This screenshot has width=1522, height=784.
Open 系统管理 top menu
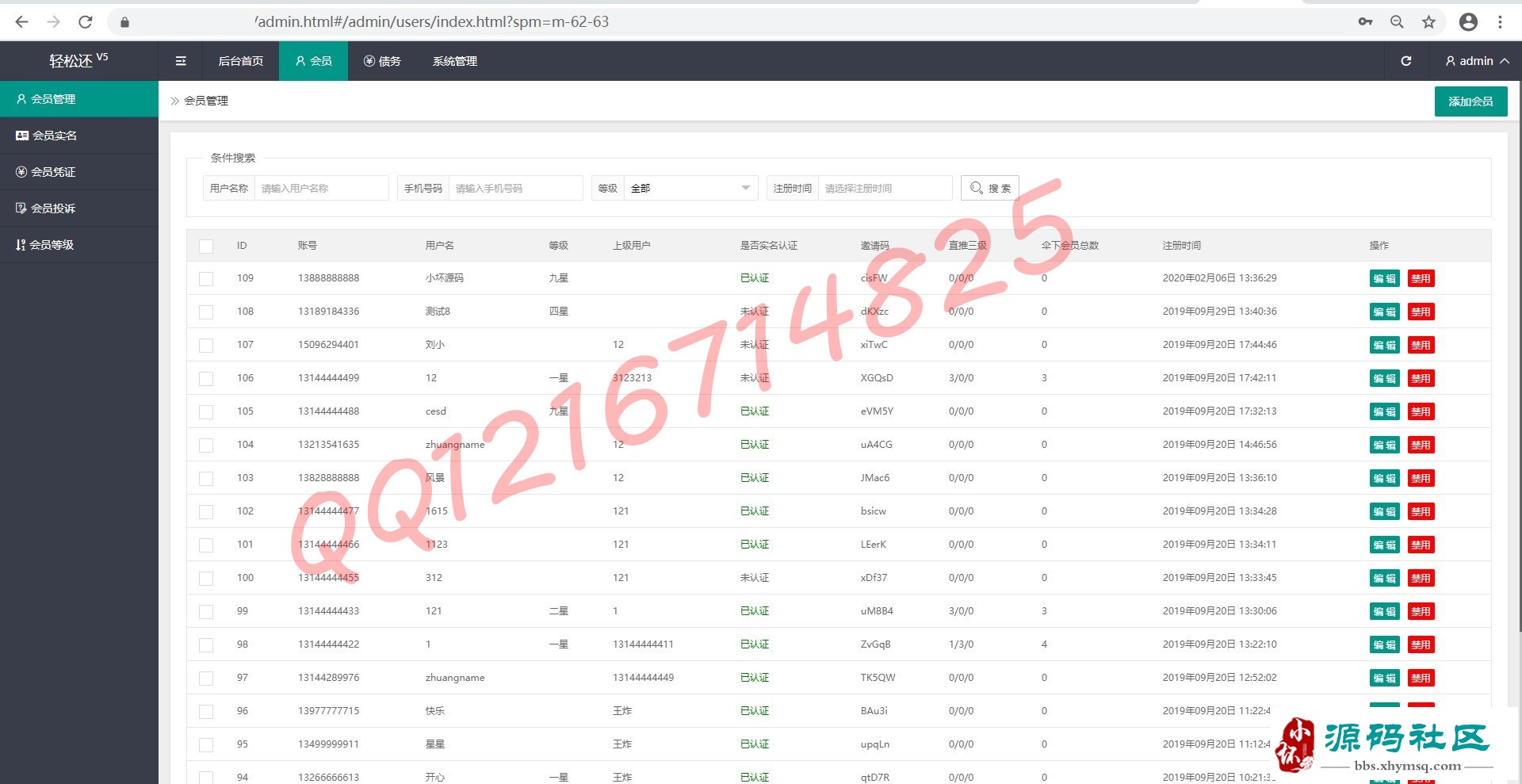(455, 61)
